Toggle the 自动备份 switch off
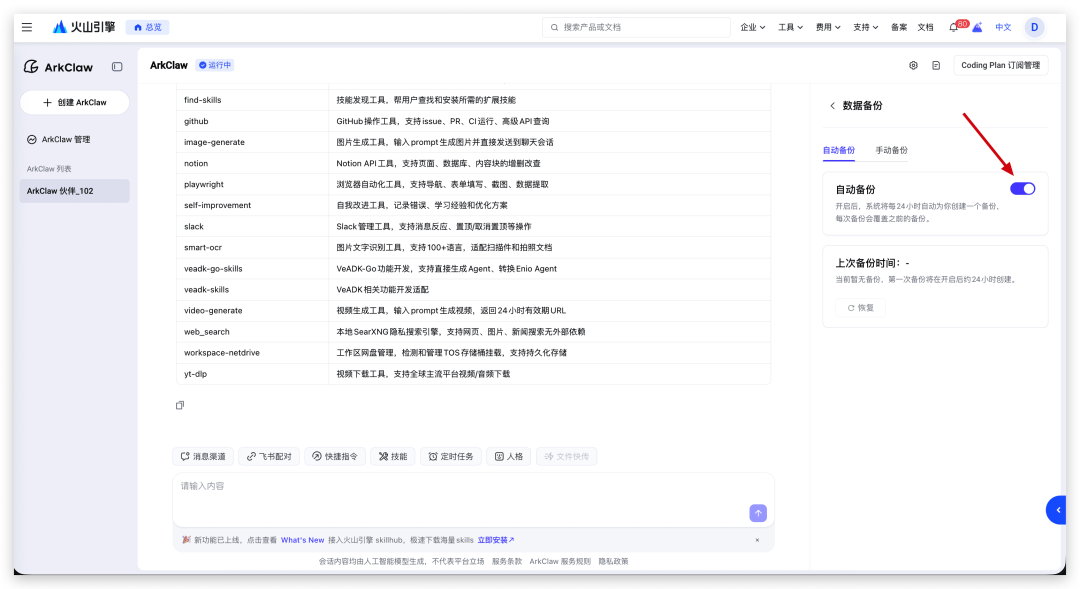Viewport: 1080px width, 589px height. coord(1022,189)
